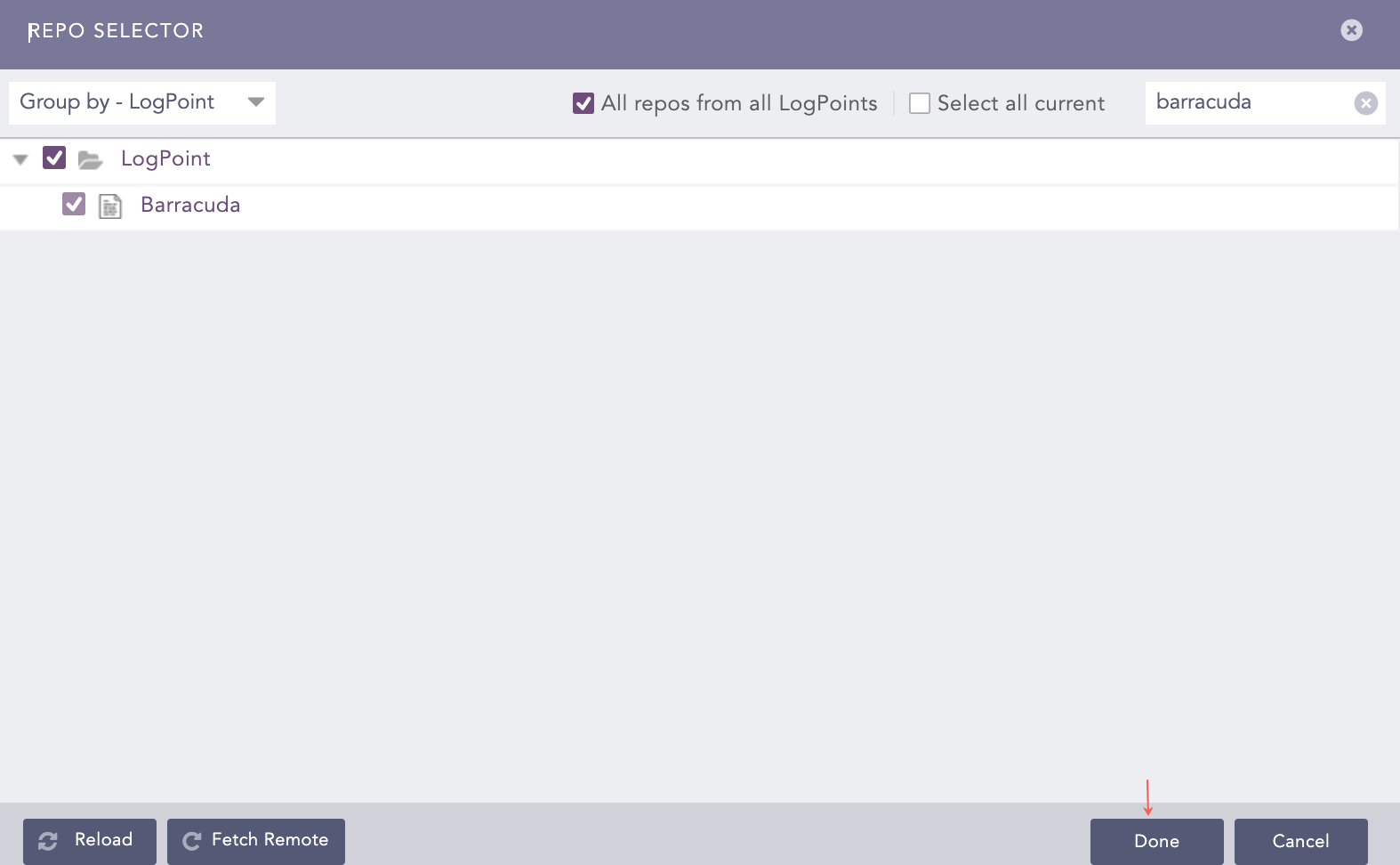Confirm selection with Done
Screen dimensions: 1400x865
1156,841
